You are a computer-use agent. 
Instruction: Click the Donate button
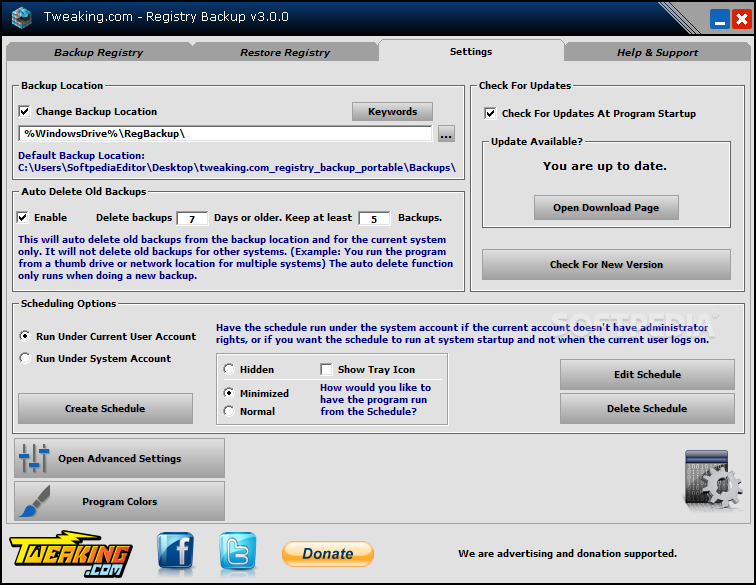pos(328,553)
